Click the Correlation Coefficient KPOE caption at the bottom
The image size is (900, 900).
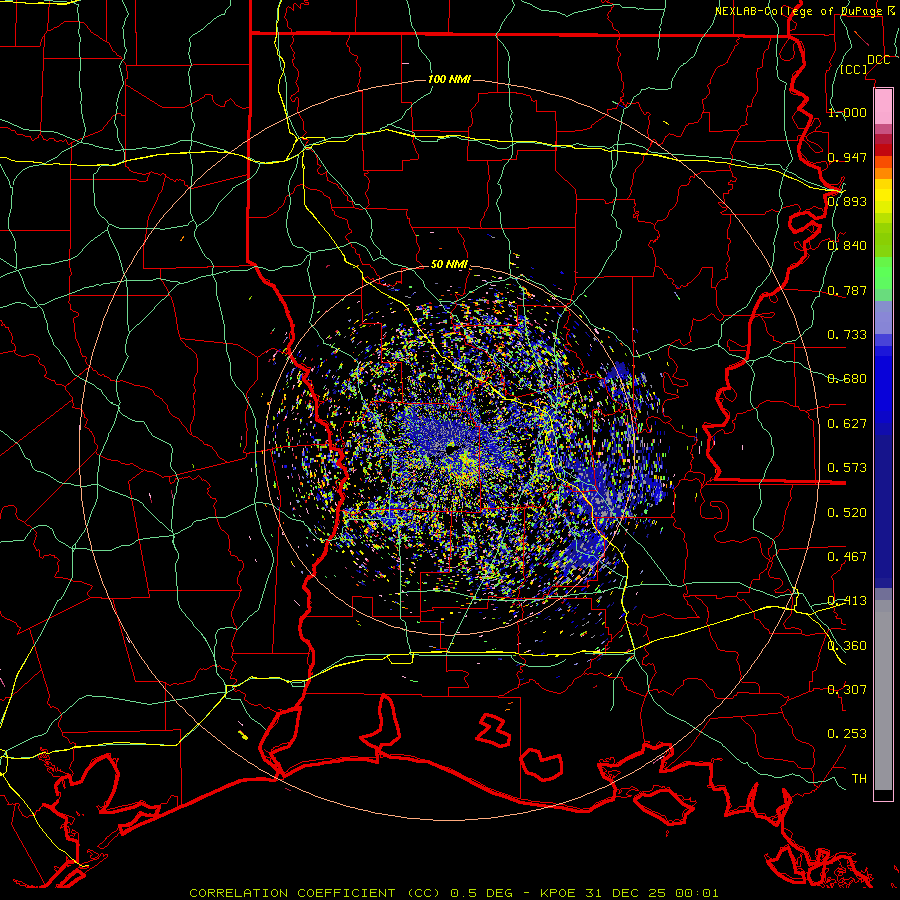pos(453,893)
